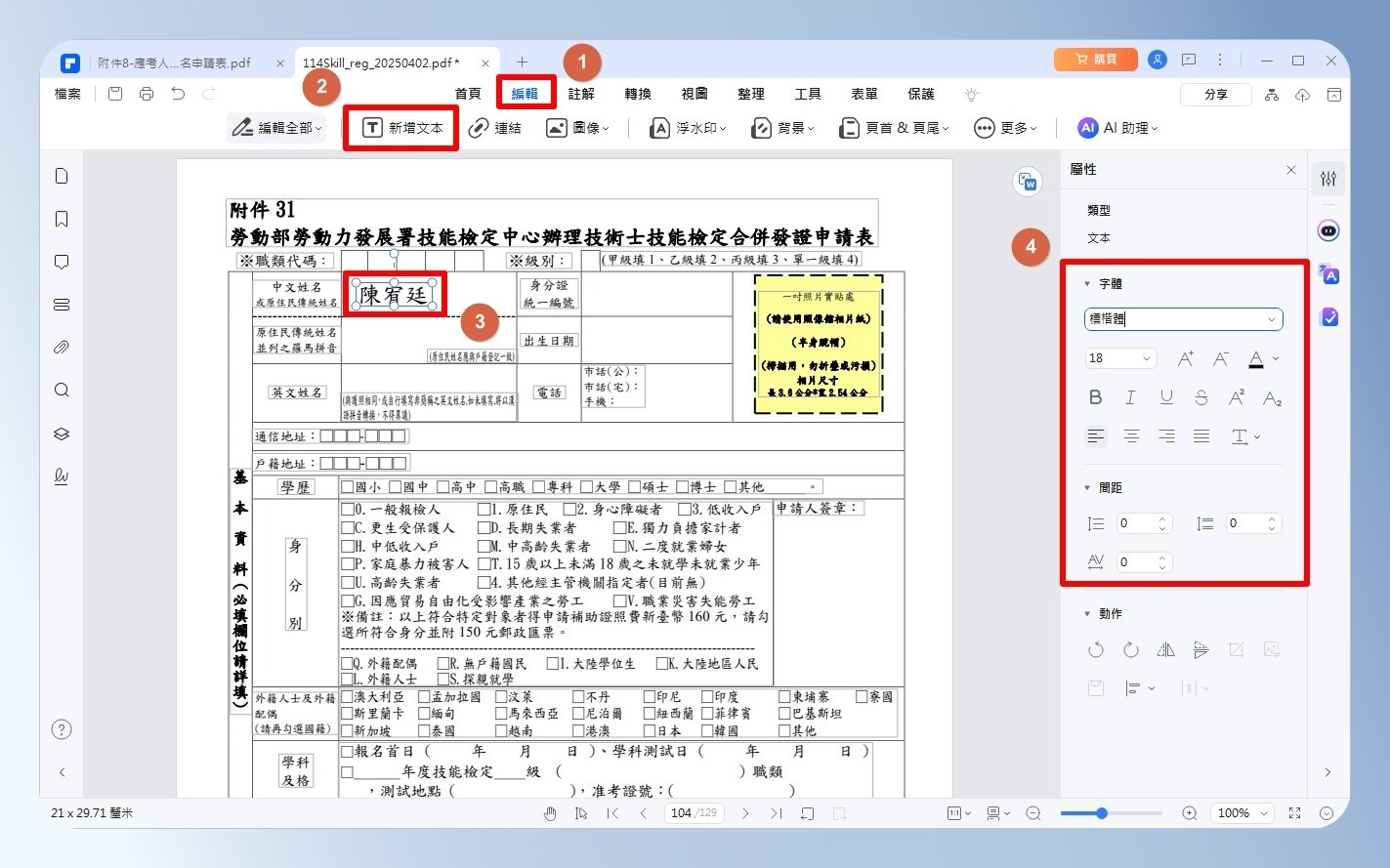1390x868 pixels.
Task: Open the bookmarks panel in left sidebar
Action: point(62,219)
